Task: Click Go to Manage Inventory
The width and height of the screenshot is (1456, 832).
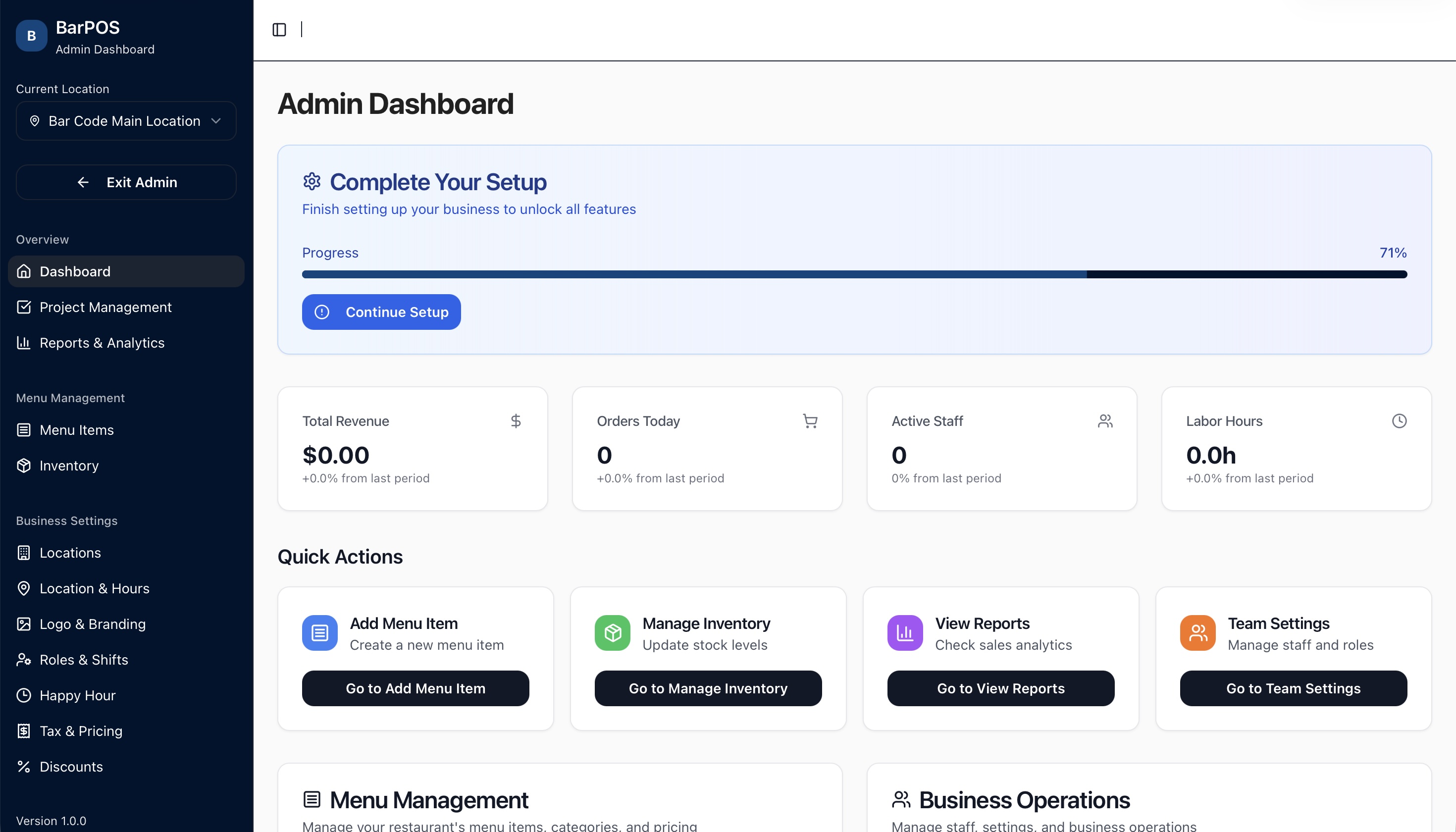Action: click(708, 688)
